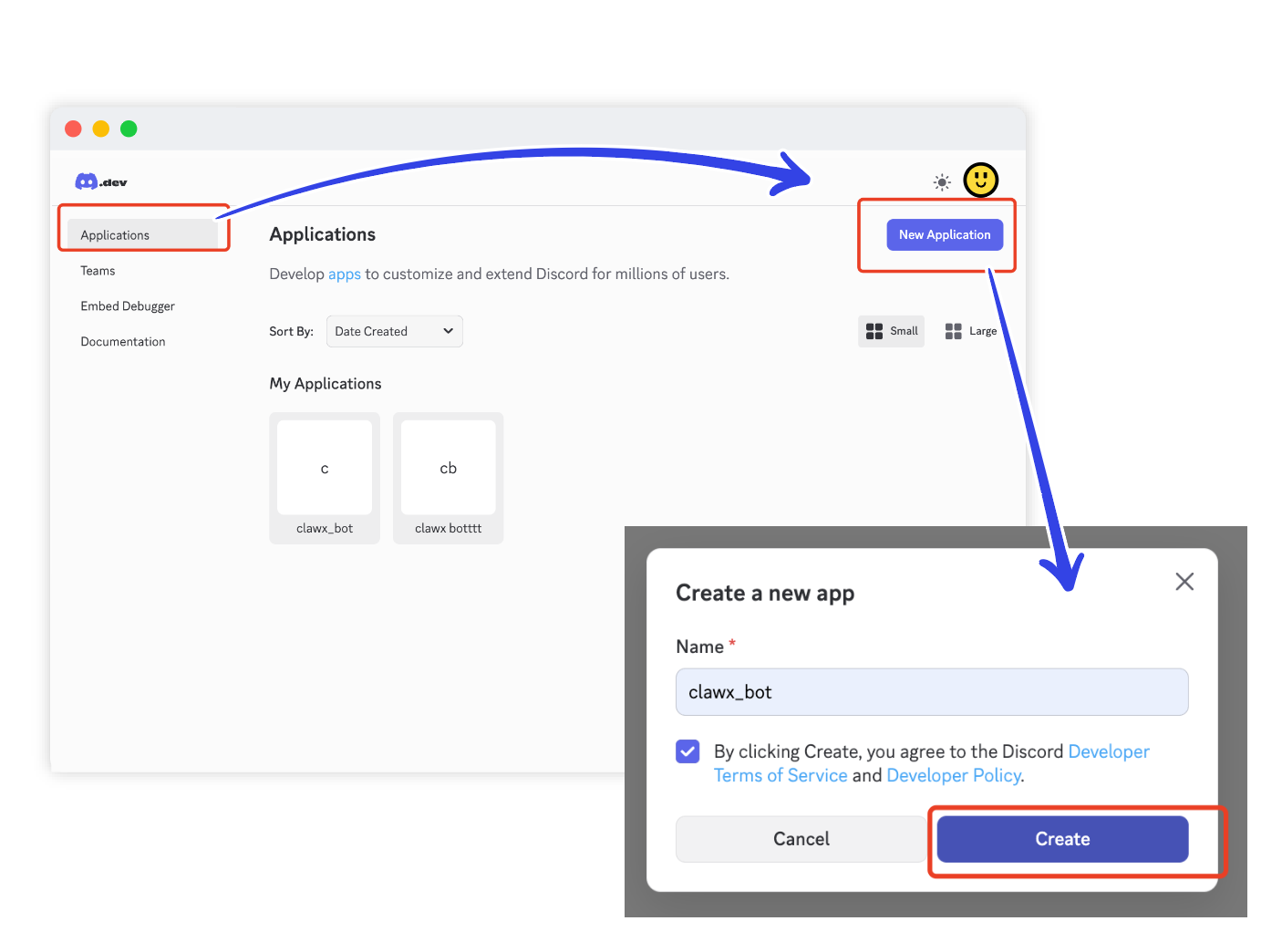Click the Discord .dev logo
Viewport: 1282px width, 952px height.
coord(100,181)
